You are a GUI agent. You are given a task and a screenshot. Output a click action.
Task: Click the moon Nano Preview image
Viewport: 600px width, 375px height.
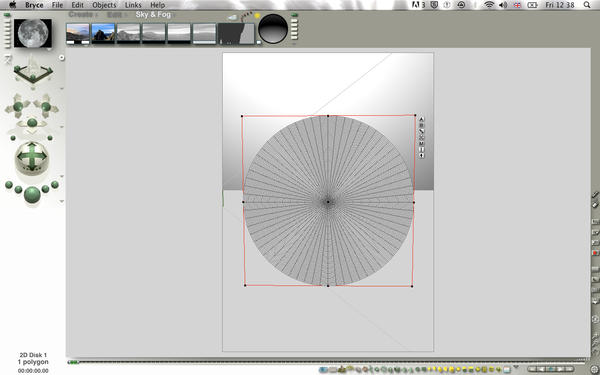33,33
